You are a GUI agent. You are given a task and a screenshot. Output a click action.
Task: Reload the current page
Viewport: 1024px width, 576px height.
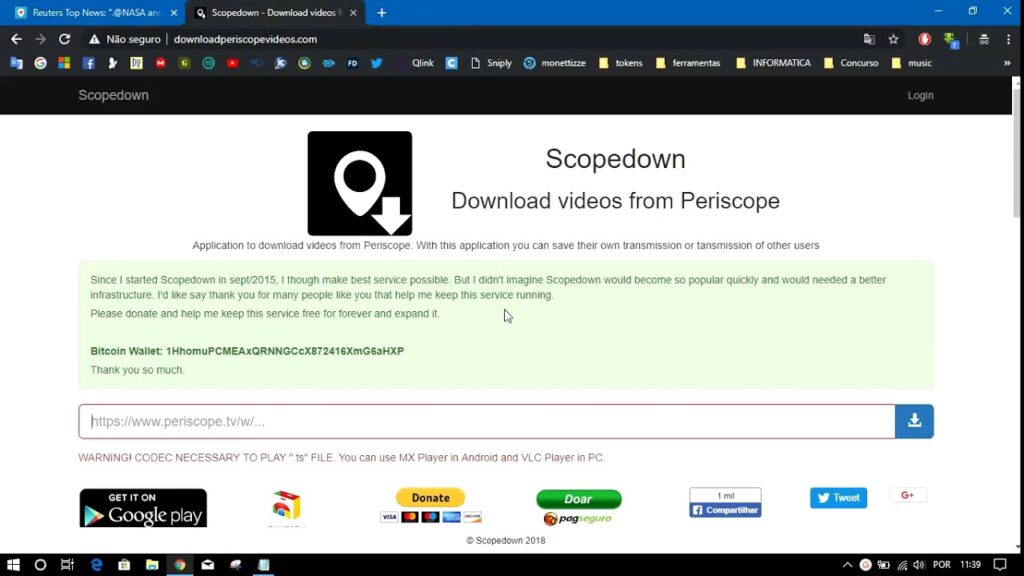(64, 39)
